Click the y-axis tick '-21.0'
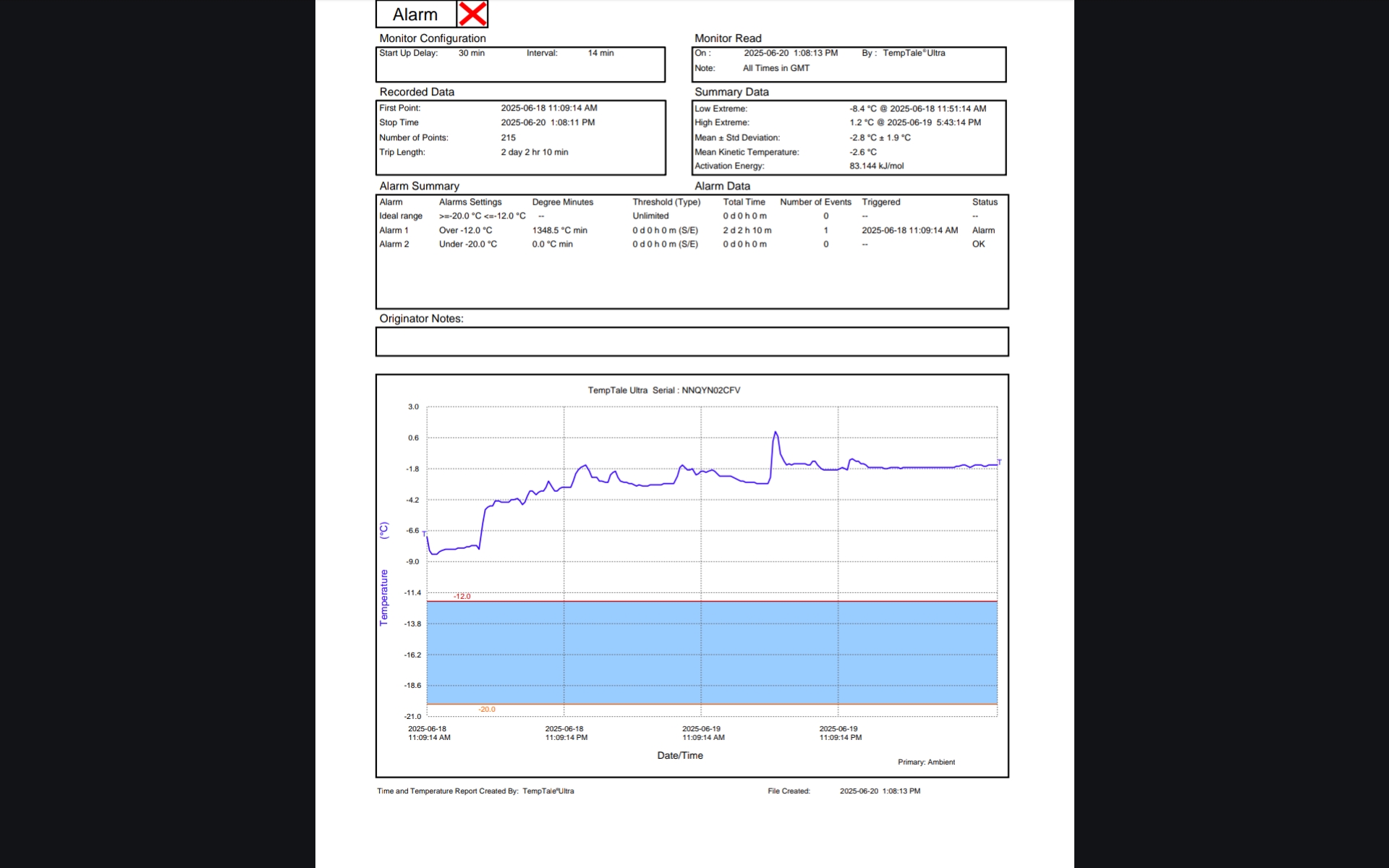 click(x=412, y=716)
